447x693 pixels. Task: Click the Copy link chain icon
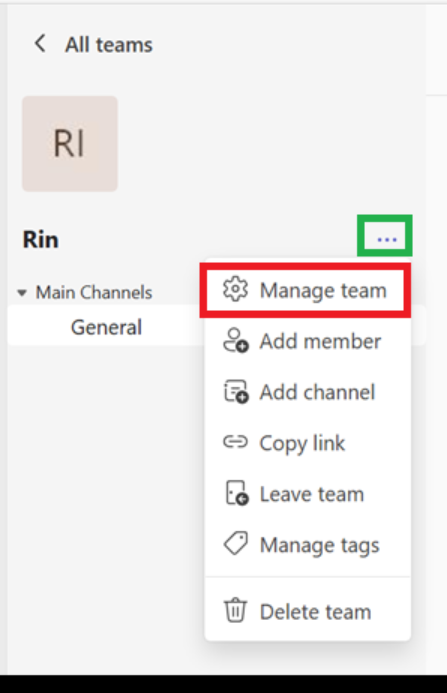click(235, 442)
